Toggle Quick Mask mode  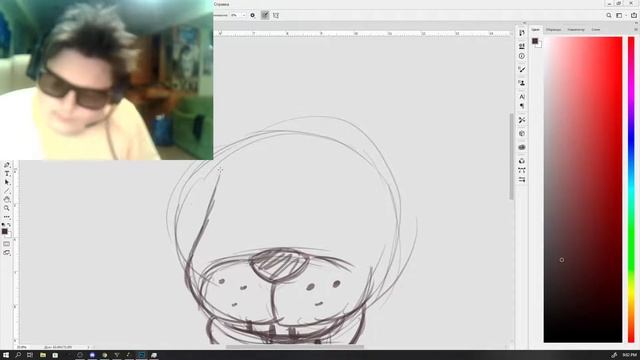[x=7, y=244]
